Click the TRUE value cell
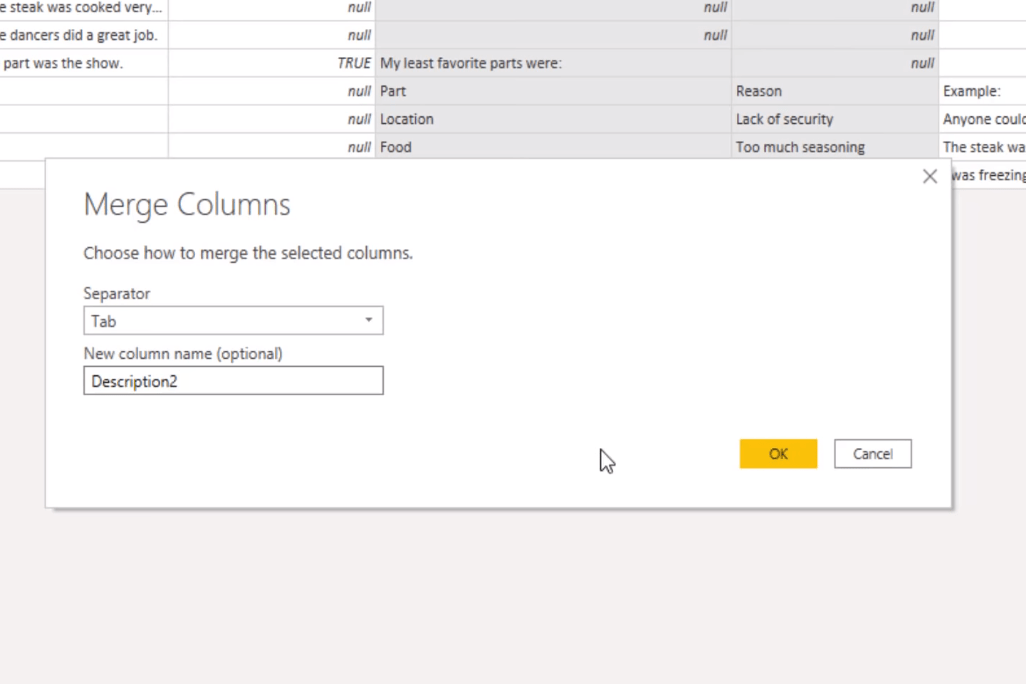This screenshot has height=684, width=1026. 272,63
